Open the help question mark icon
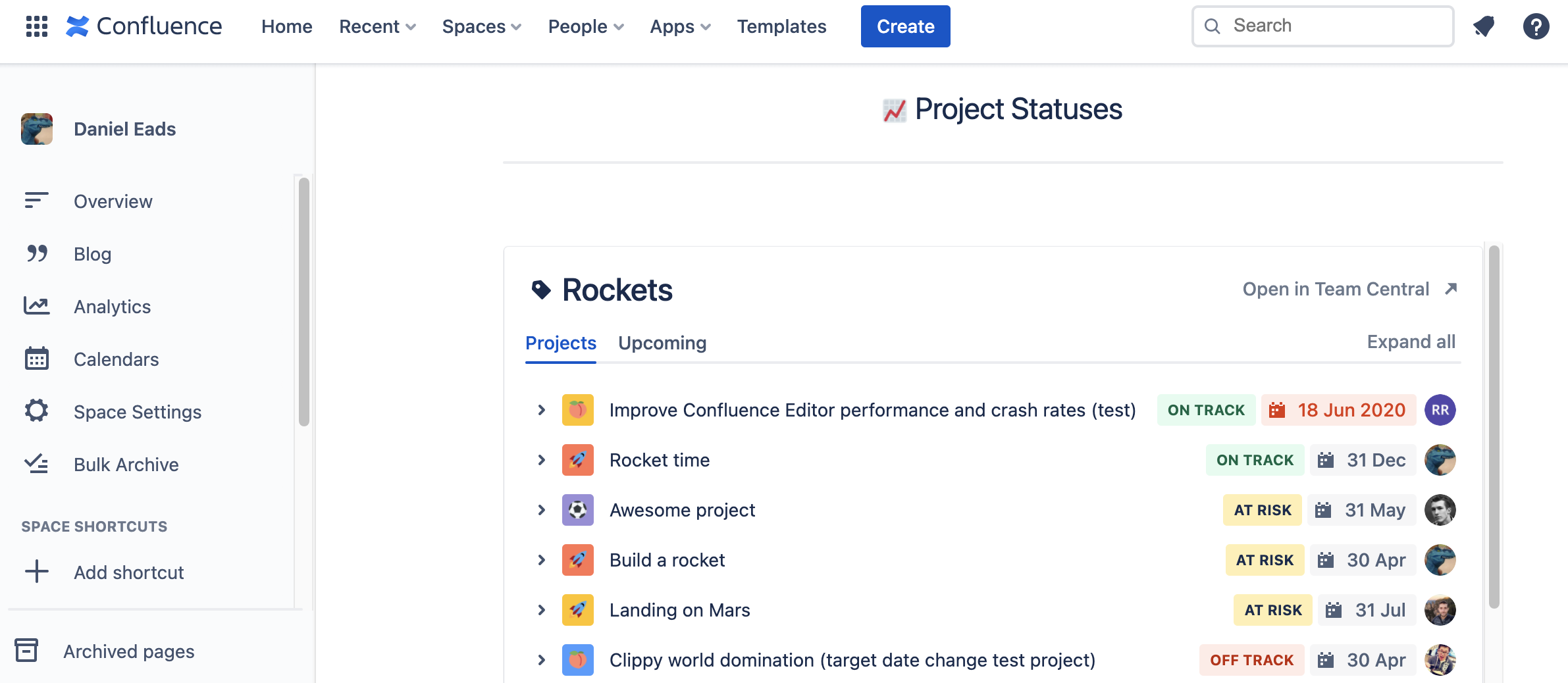This screenshot has width=1568, height=683. (x=1536, y=26)
